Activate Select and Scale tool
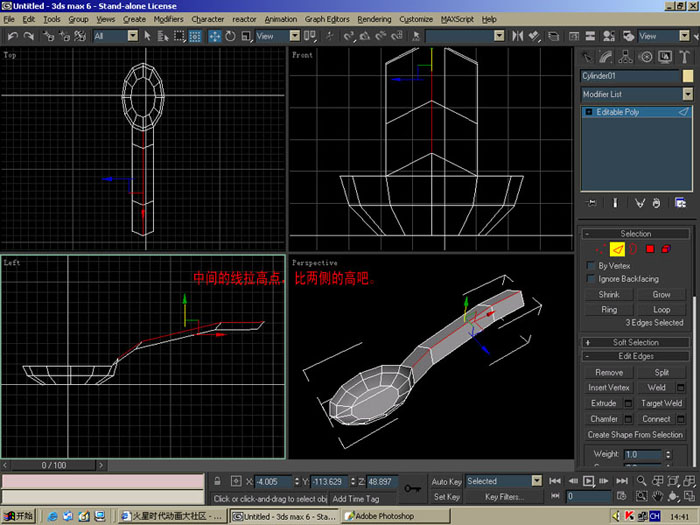The width and height of the screenshot is (700, 525). [246, 36]
